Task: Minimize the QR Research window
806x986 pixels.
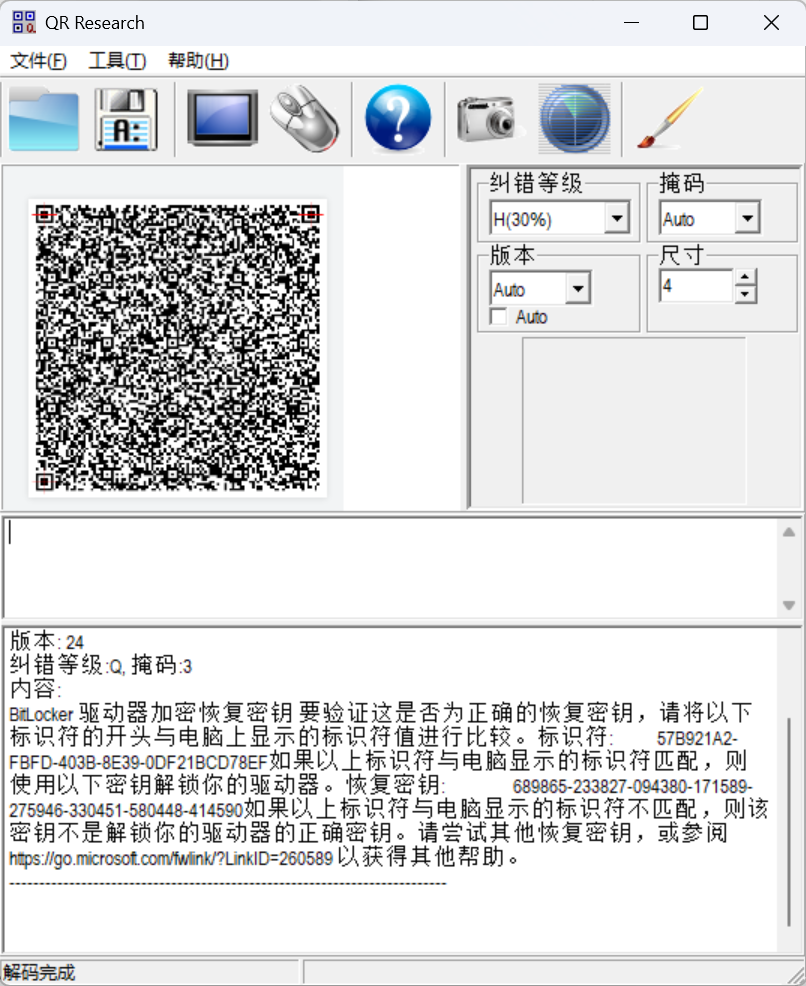Action: tap(631, 23)
